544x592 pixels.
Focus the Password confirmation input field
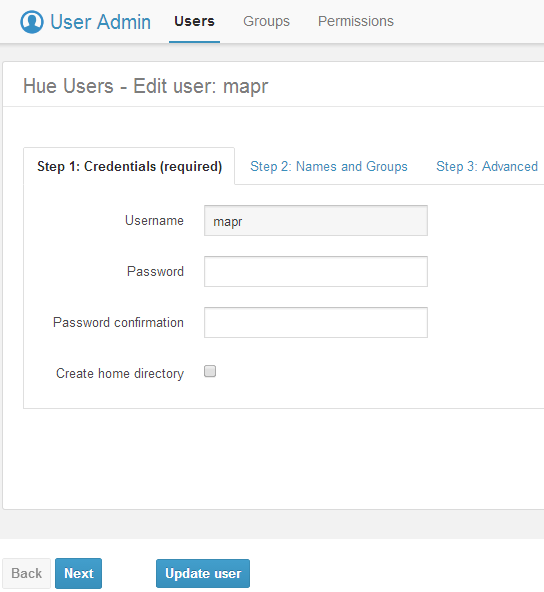(316, 322)
